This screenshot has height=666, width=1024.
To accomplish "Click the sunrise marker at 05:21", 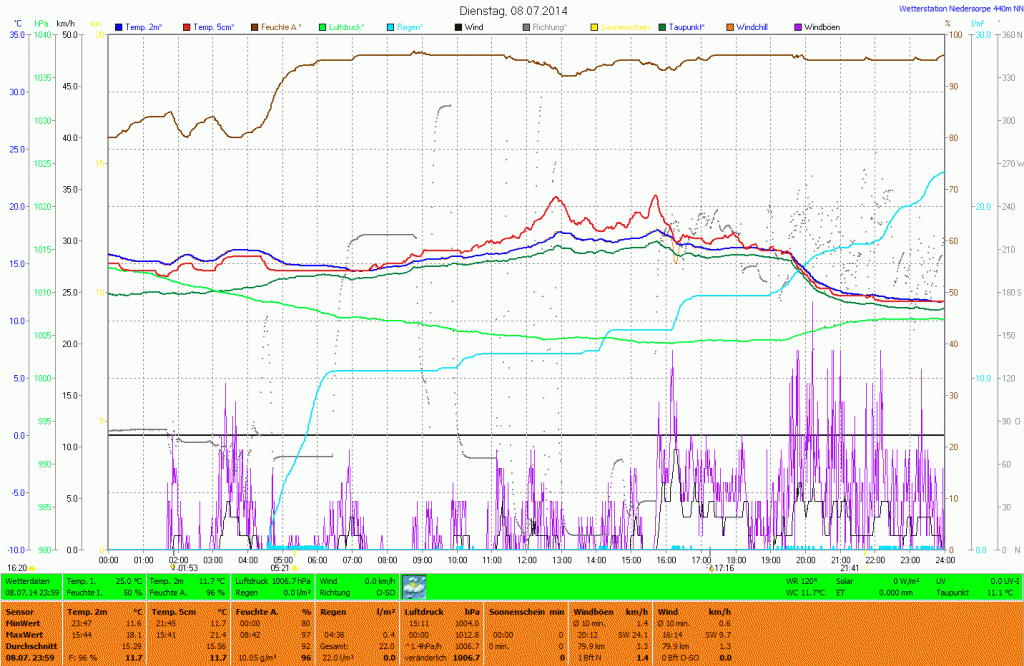I will [x=295, y=568].
